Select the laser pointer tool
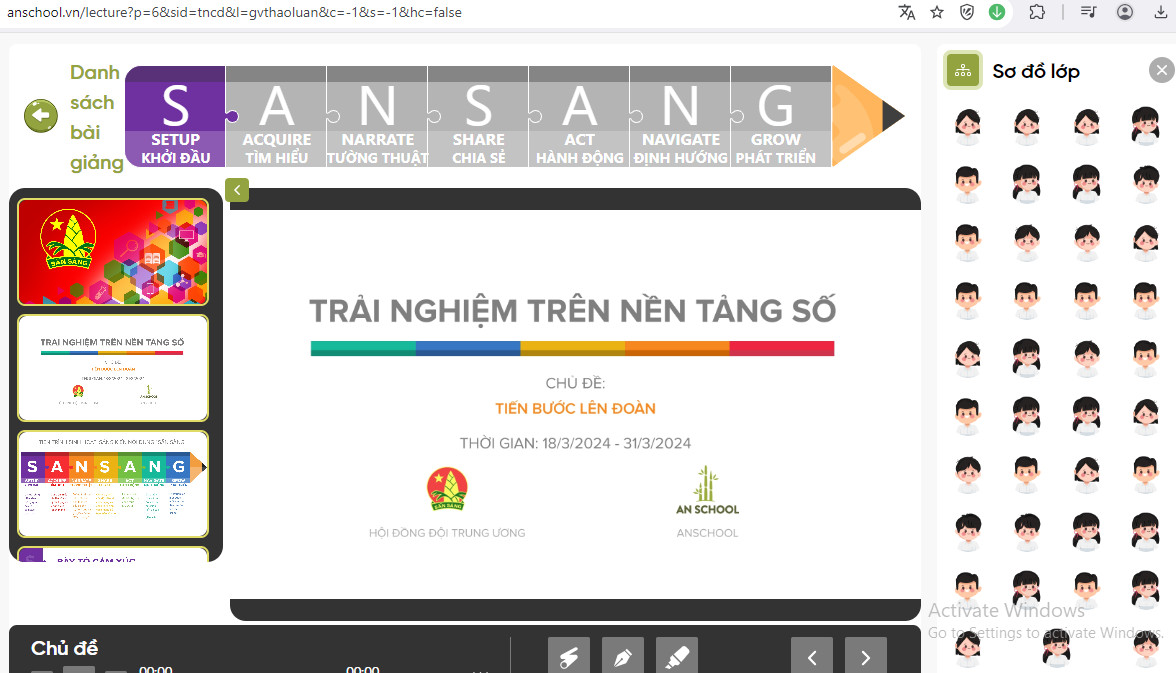1176x673 pixels. (568, 657)
